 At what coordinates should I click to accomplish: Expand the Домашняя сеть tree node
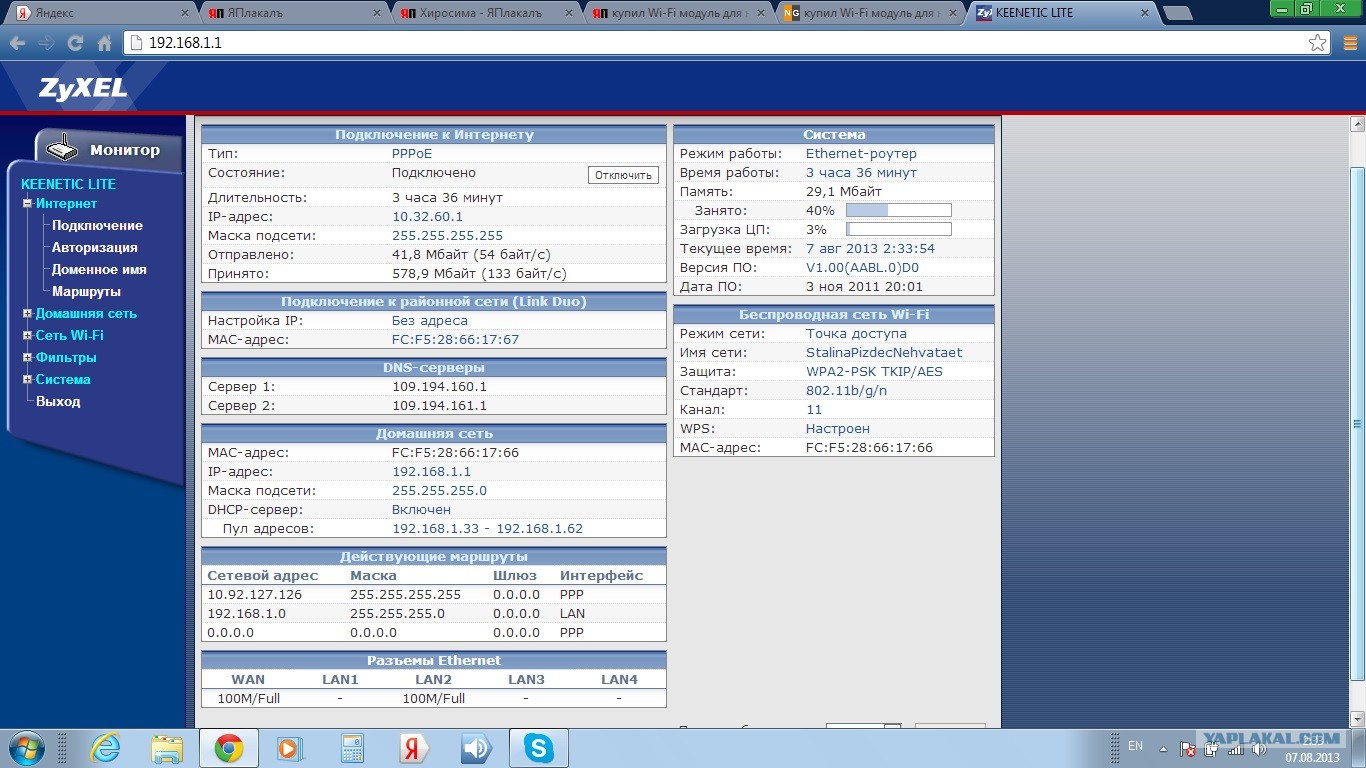tap(28, 313)
